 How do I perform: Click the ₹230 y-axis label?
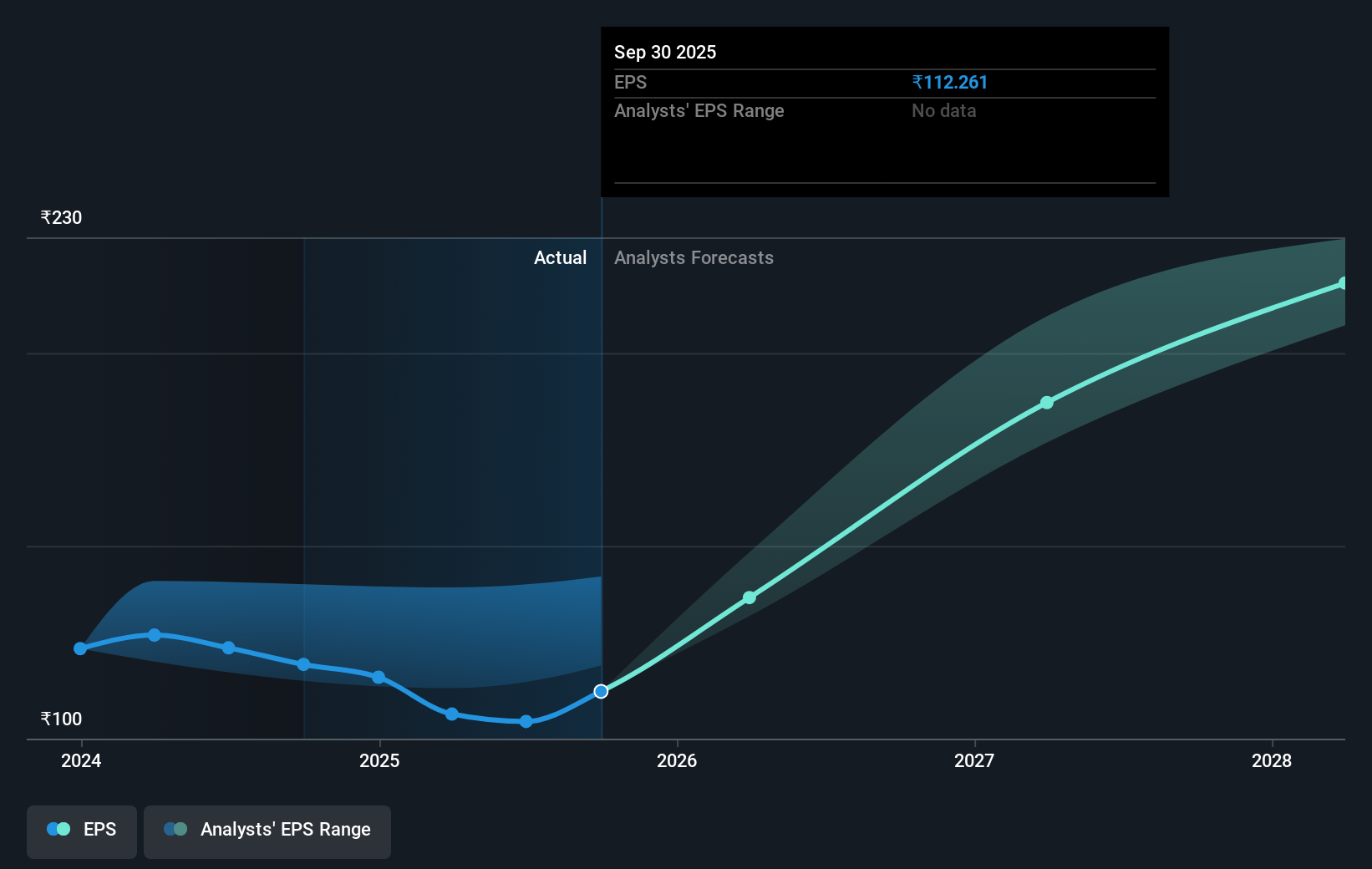pos(61,217)
